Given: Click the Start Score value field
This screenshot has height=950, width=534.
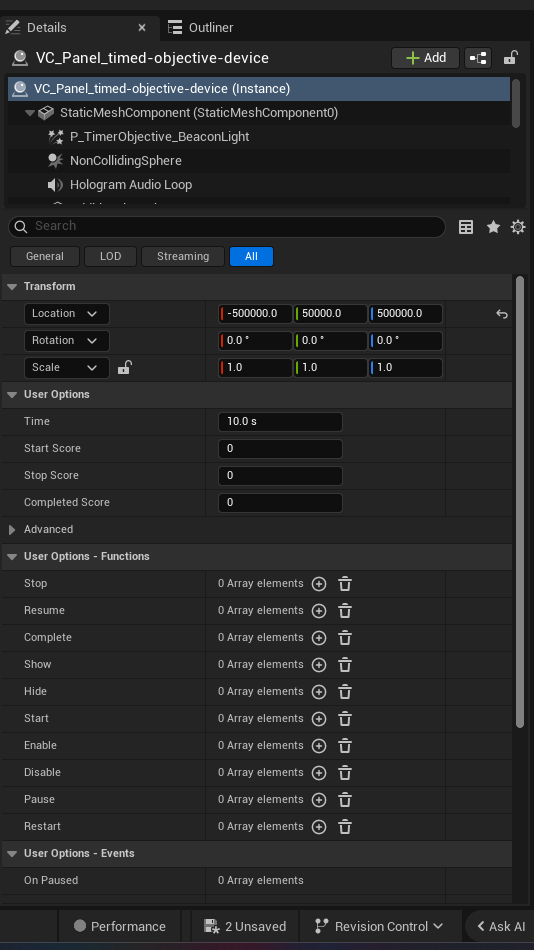Looking at the screenshot, I should [280, 449].
